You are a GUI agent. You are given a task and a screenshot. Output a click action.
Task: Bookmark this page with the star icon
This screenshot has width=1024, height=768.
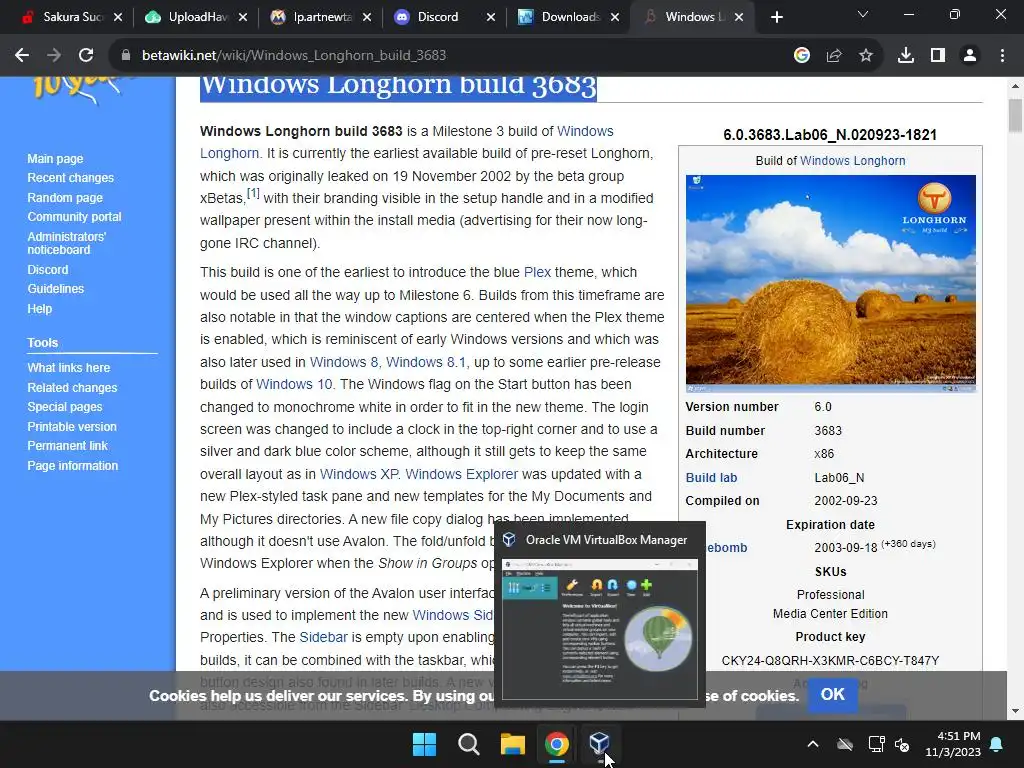click(865, 56)
